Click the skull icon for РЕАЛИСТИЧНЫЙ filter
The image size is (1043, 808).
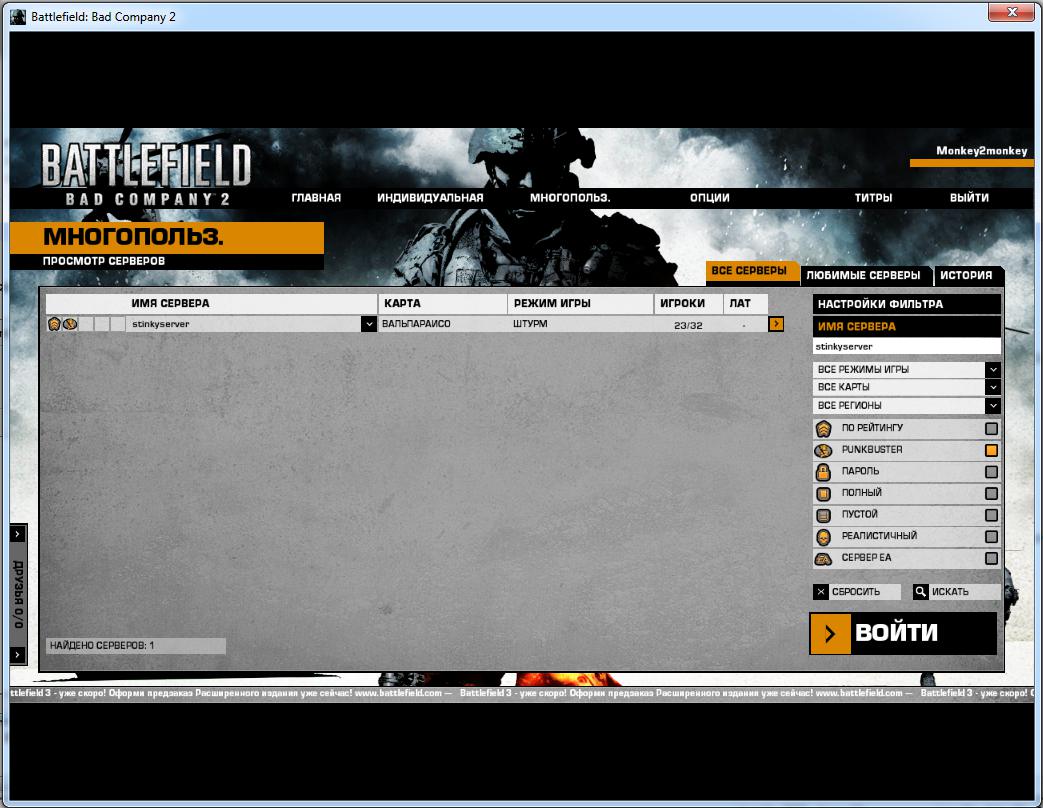point(823,537)
